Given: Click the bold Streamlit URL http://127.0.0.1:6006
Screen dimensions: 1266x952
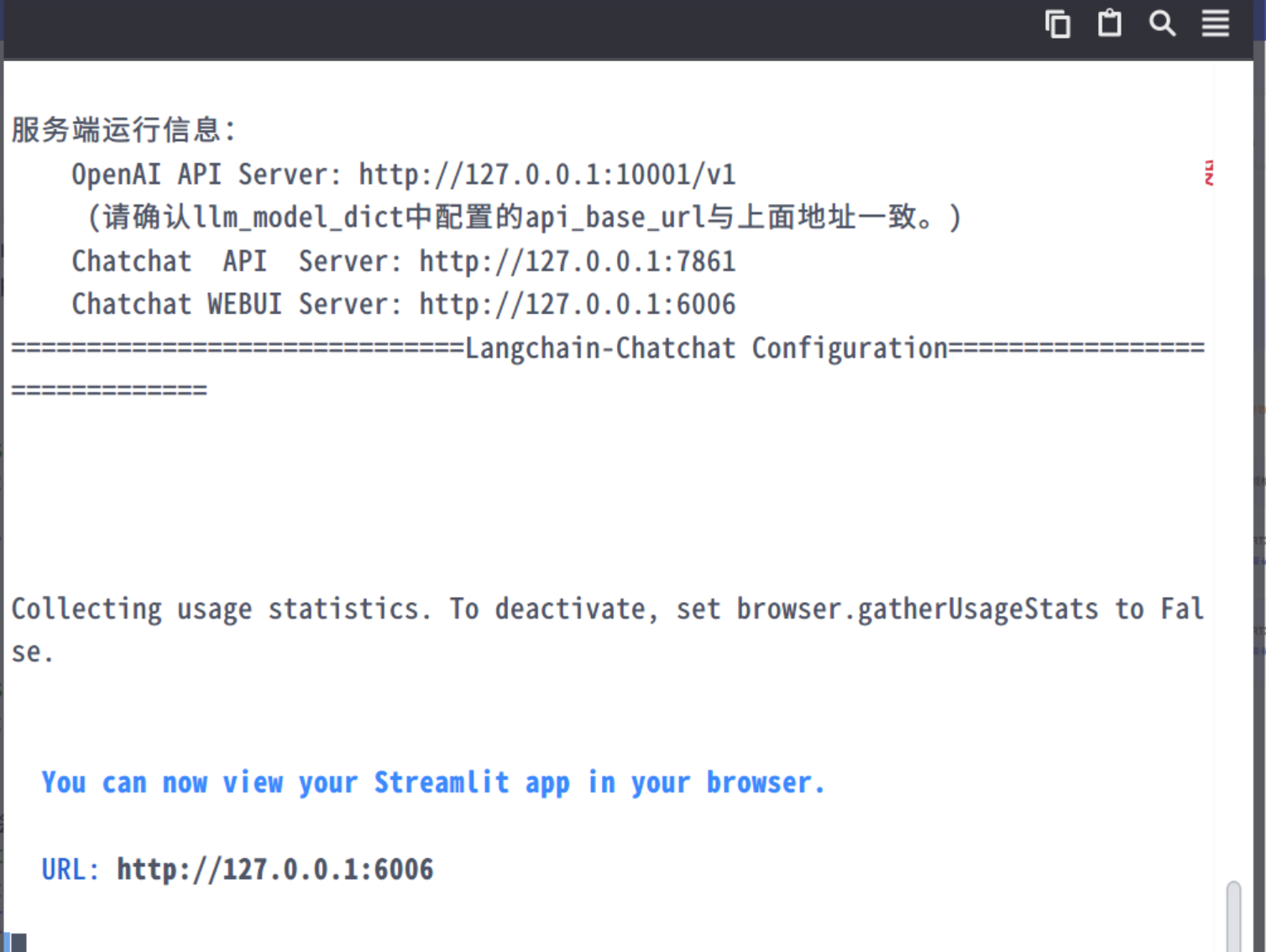Looking at the screenshot, I should point(275,870).
